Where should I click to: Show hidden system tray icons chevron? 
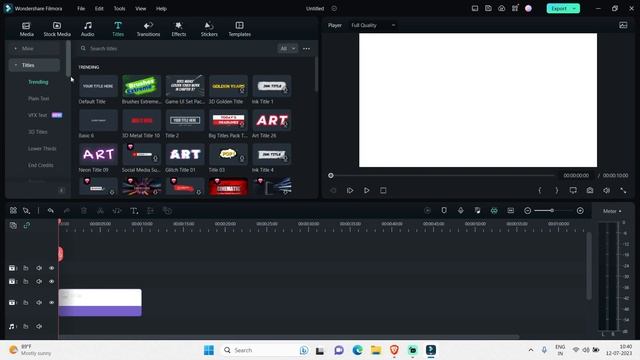(x=531, y=350)
